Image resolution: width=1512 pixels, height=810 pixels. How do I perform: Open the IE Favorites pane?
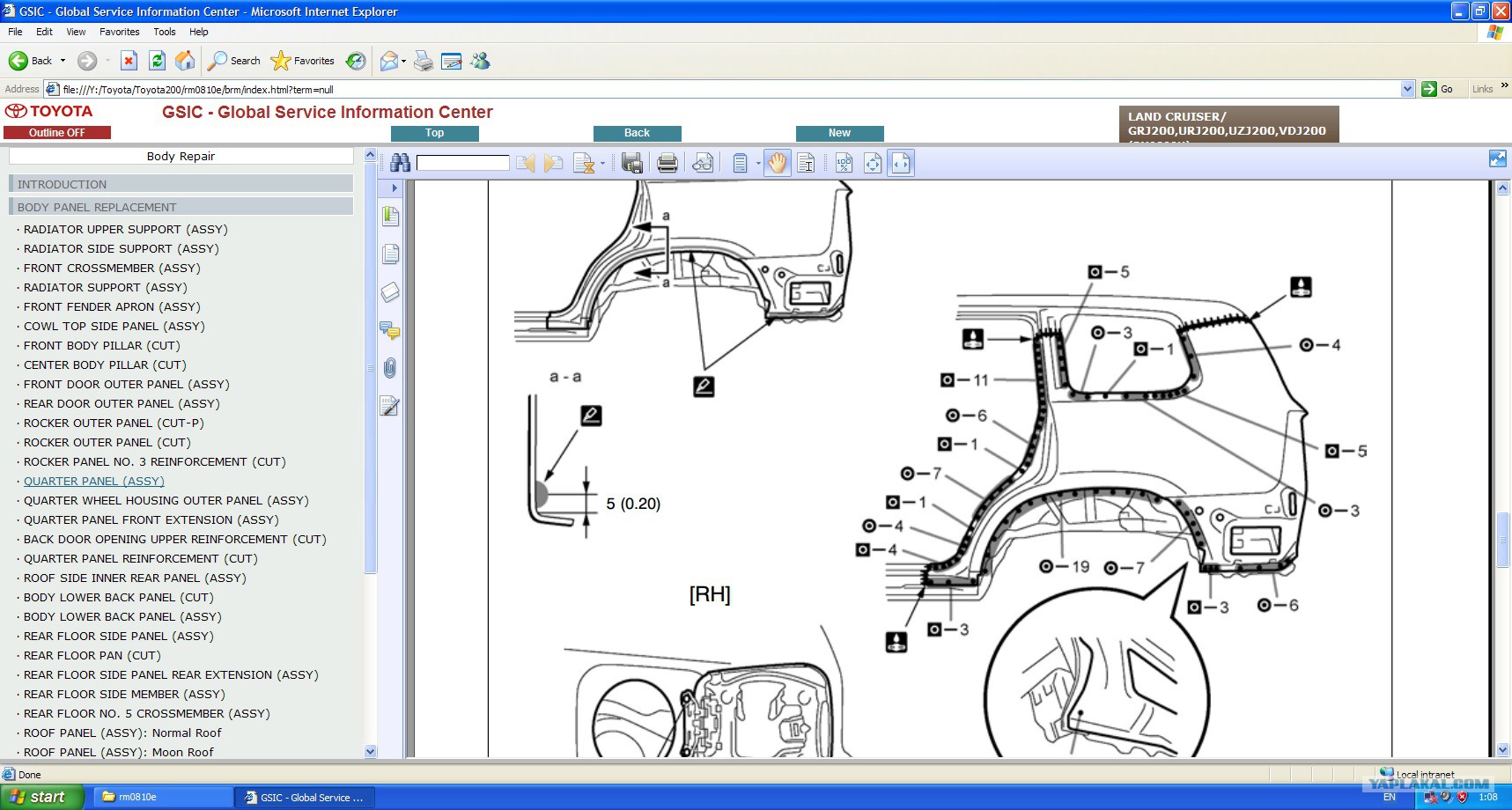coord(303,61)
